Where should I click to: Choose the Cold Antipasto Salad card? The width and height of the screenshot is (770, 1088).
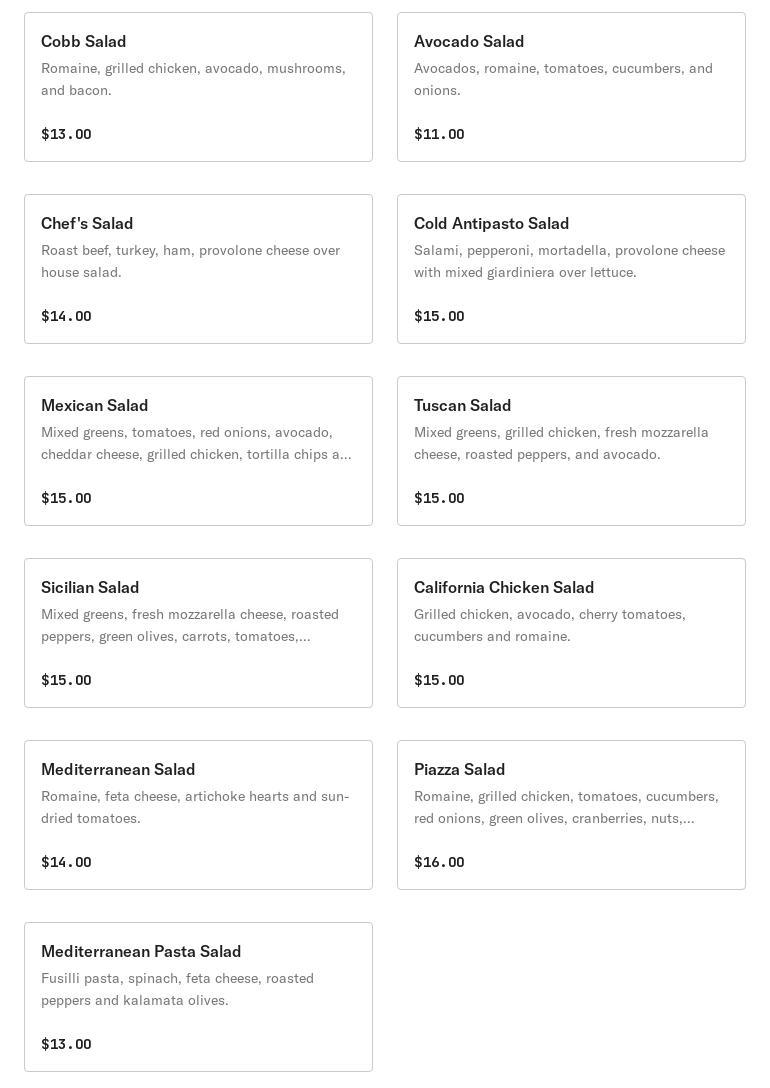[x=571, y=269]
